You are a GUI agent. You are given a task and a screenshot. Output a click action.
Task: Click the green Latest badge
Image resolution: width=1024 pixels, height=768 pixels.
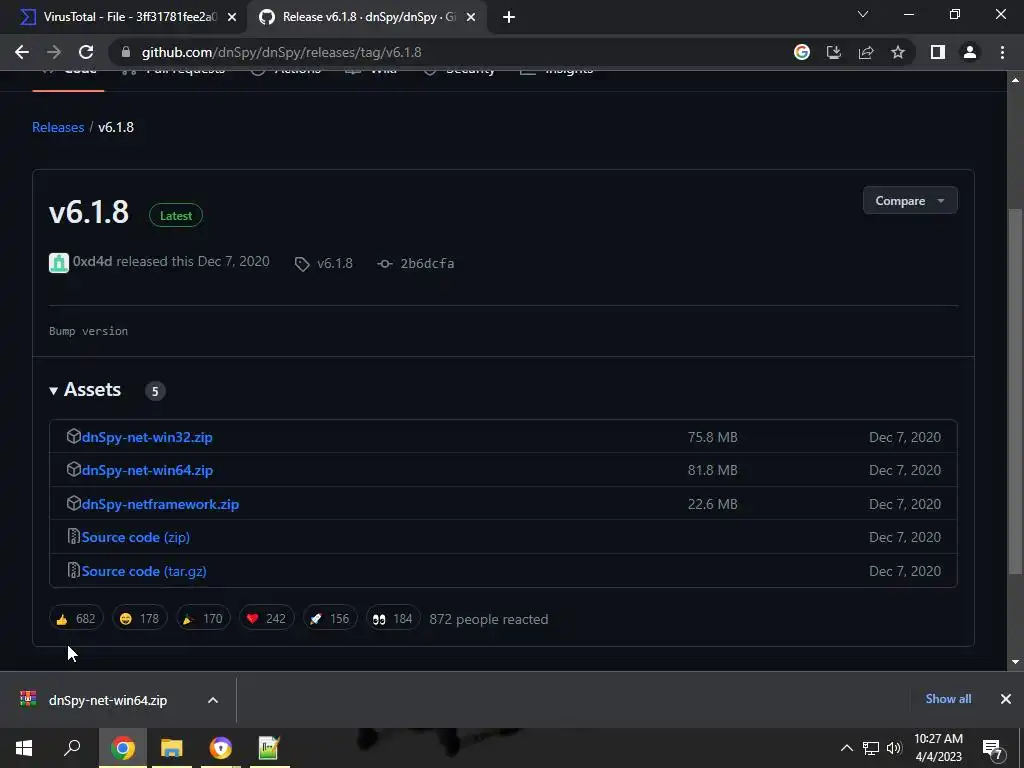(176, 216)
